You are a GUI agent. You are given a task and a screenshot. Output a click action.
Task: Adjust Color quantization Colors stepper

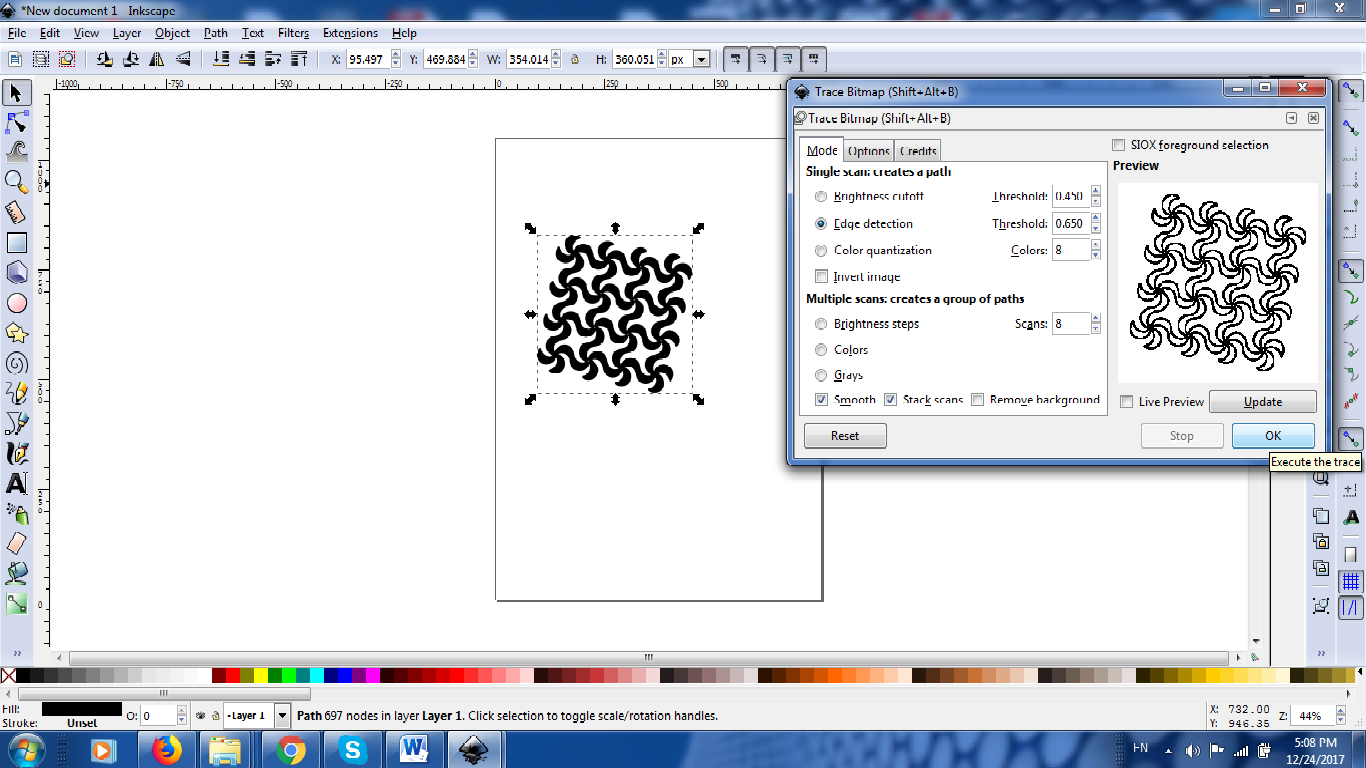coord(1096,250)
